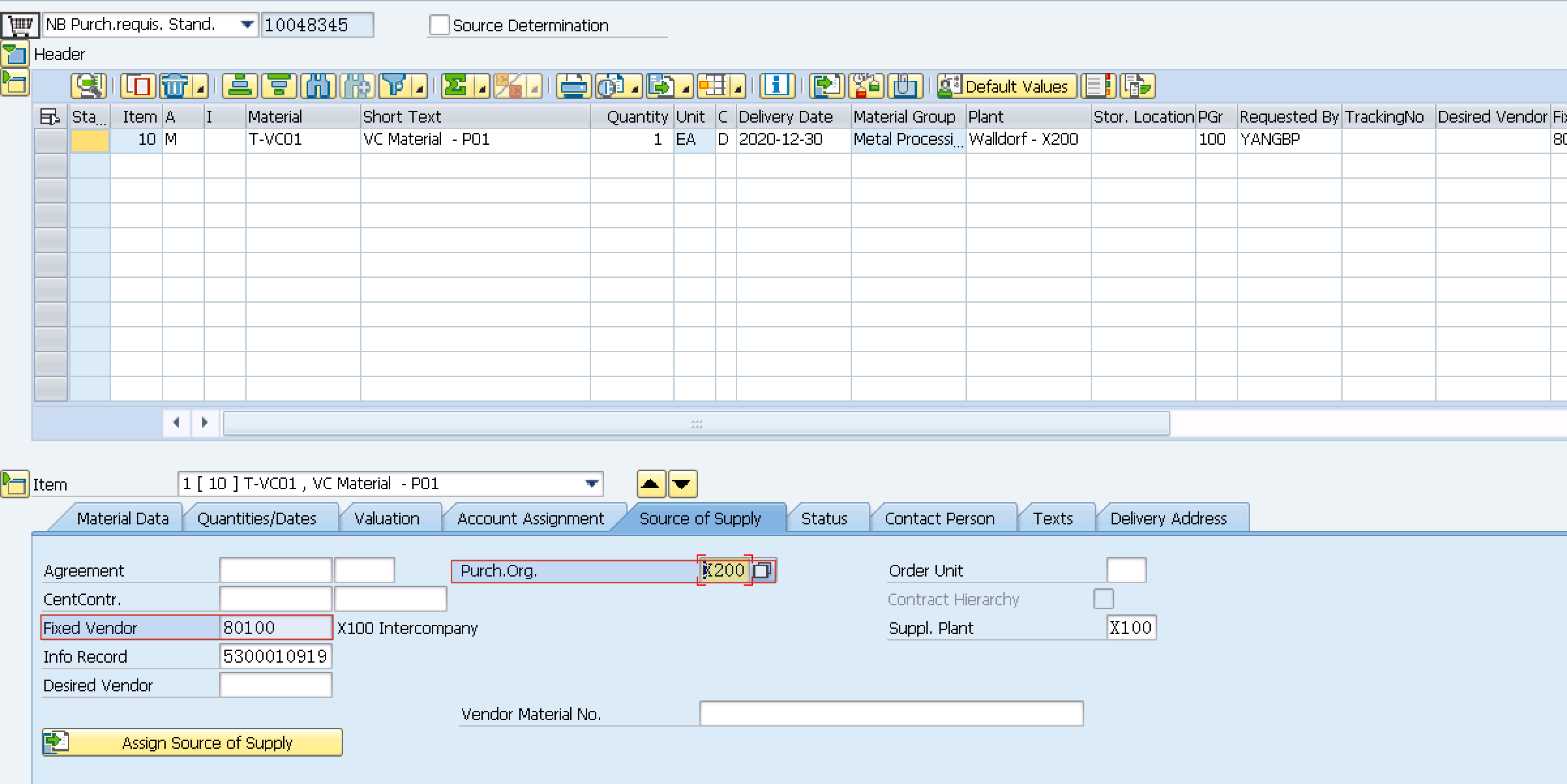Calculate totals with the sigma icon
1567x784 pixels.
(455, 85)
